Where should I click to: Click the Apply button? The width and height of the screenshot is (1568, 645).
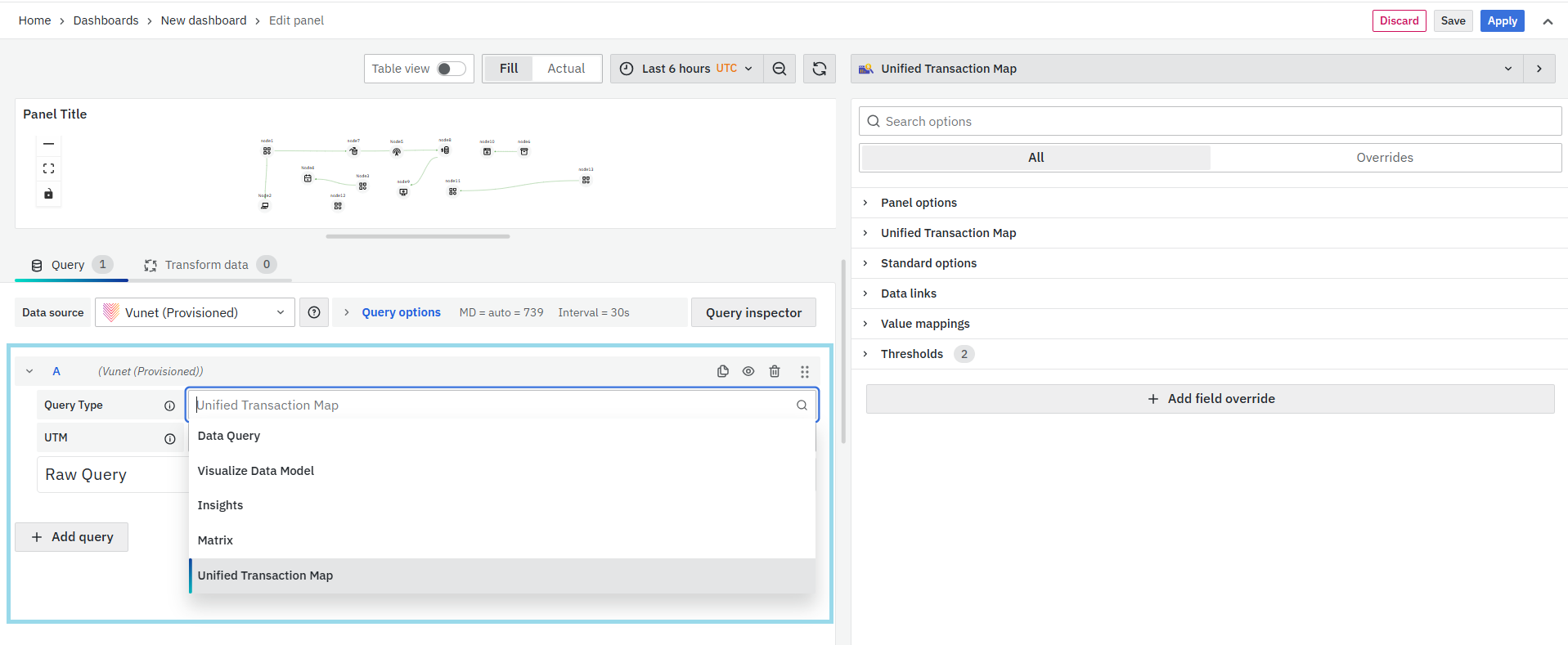(1502, 21)
